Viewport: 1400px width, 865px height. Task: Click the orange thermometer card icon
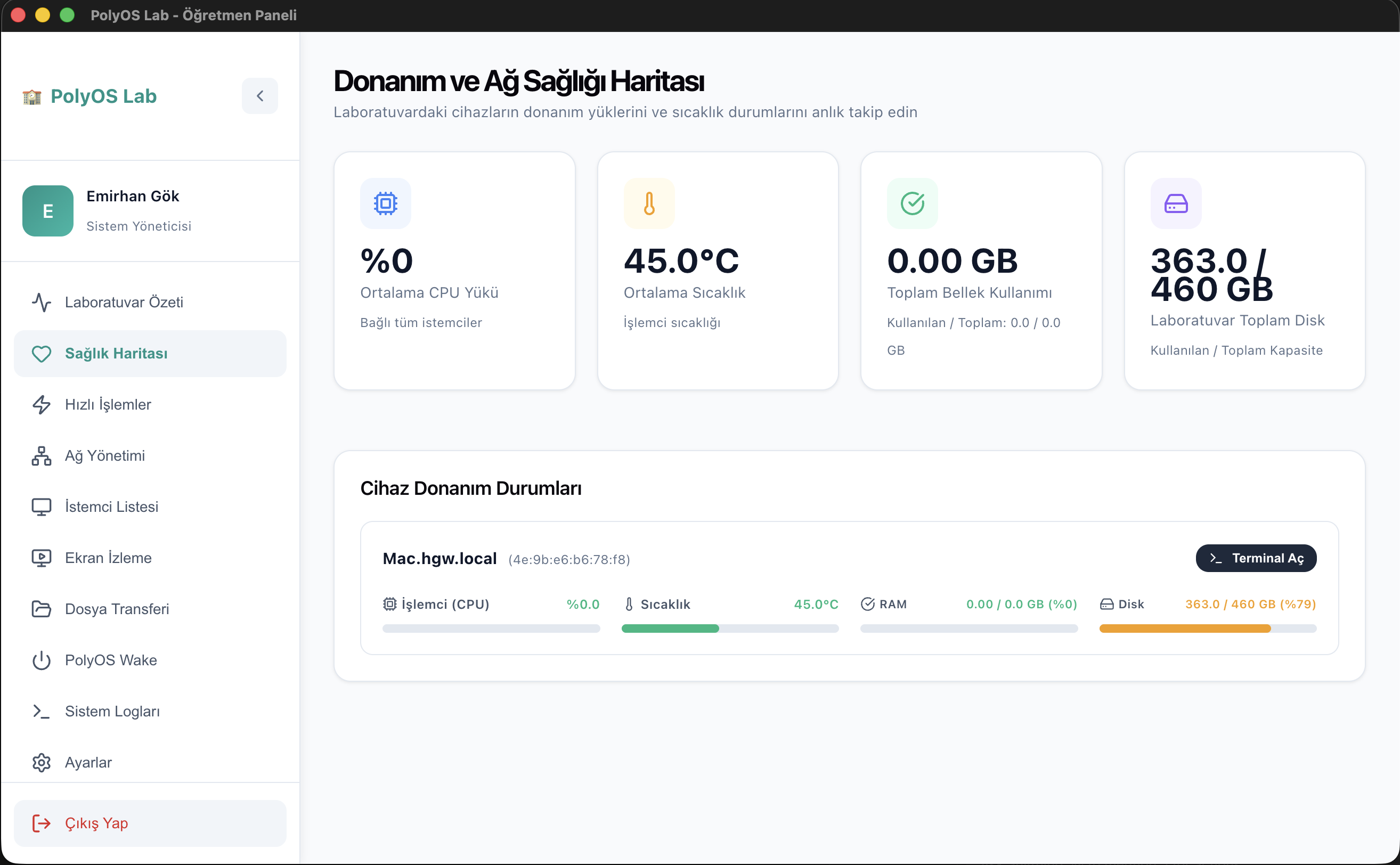tap(649, 203)
